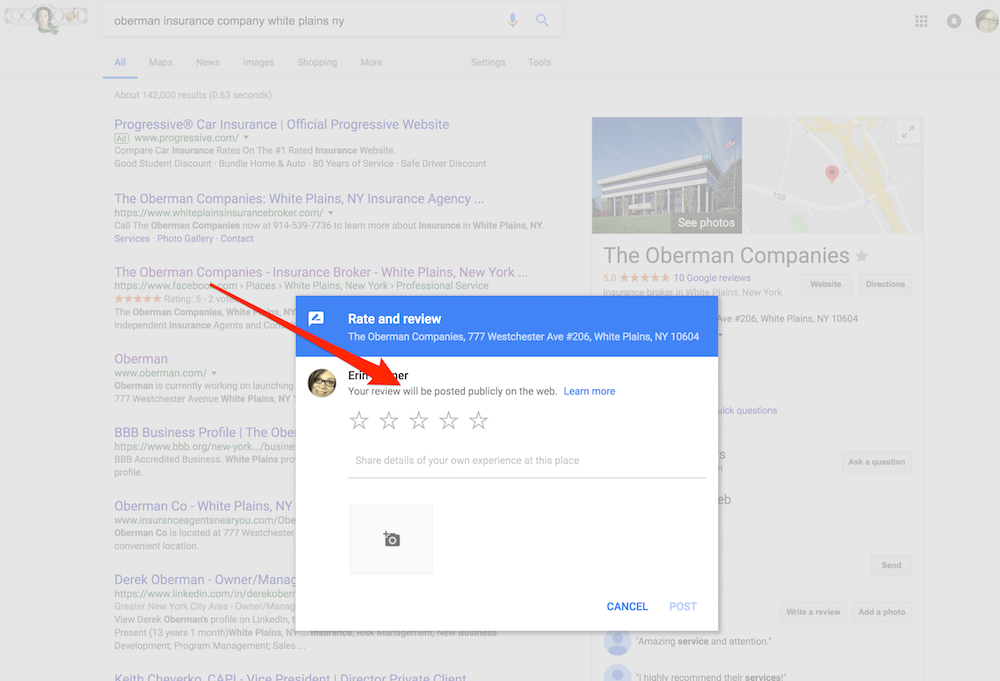Click the Ask a question button
Screen dimensions: 1000x681
(876, 462)
